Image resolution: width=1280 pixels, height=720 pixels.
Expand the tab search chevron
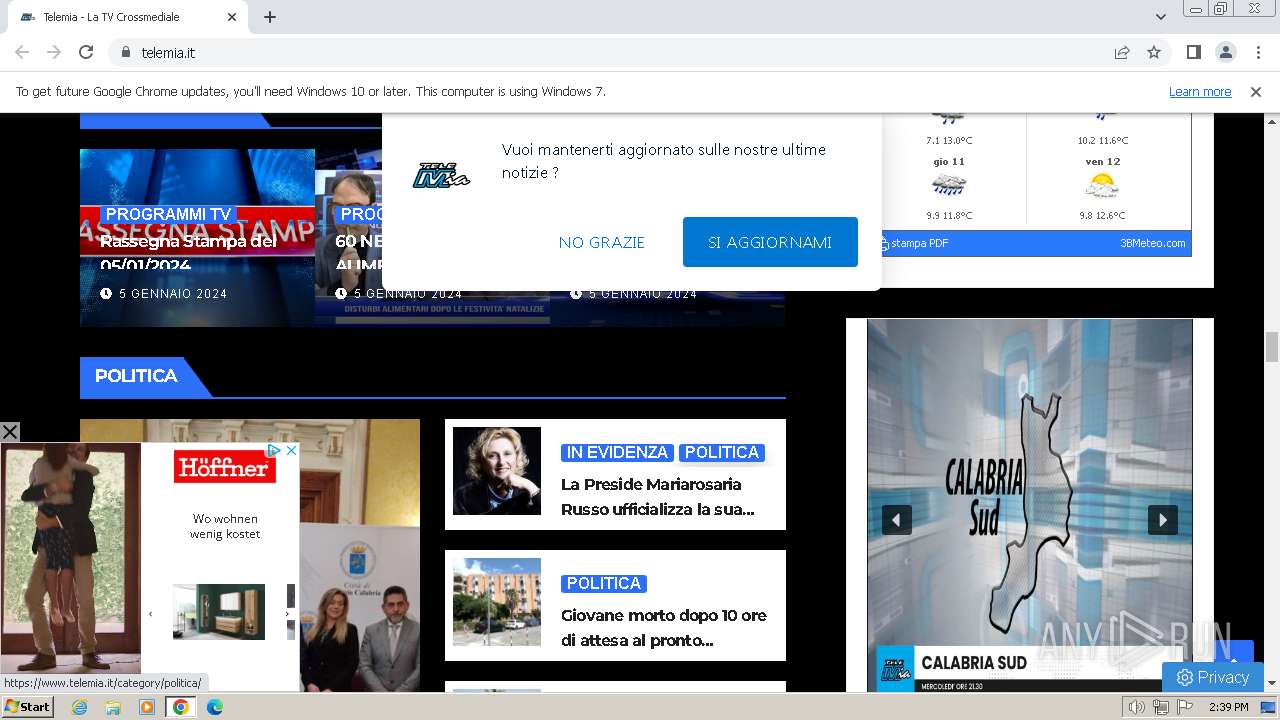(1161, 17)
